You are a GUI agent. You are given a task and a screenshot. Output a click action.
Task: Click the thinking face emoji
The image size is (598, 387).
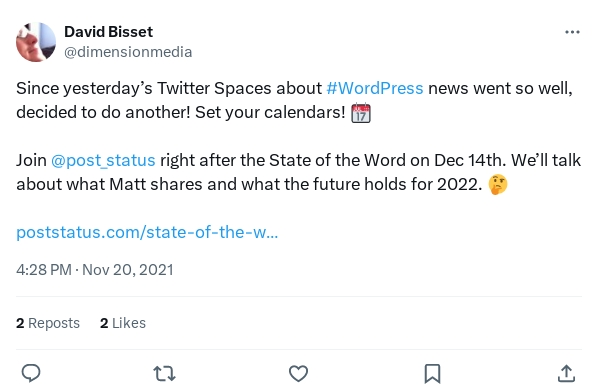(498, 185)
